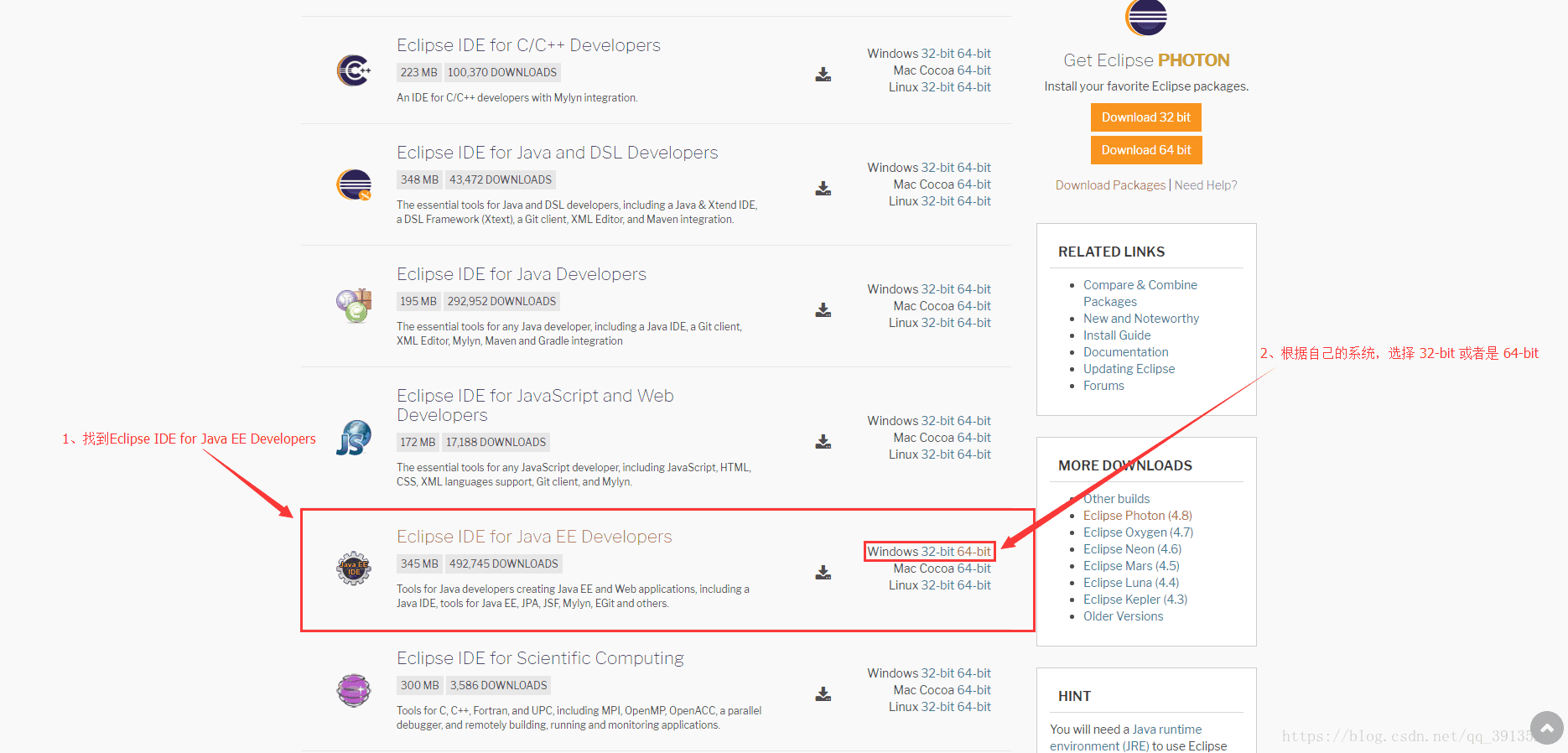The width and height of the screenshot is (1568, 753).
Task: Open Eclipse IDE for Java and DSL Developers title
Action: pyautogui.click(x=558, y=153)
